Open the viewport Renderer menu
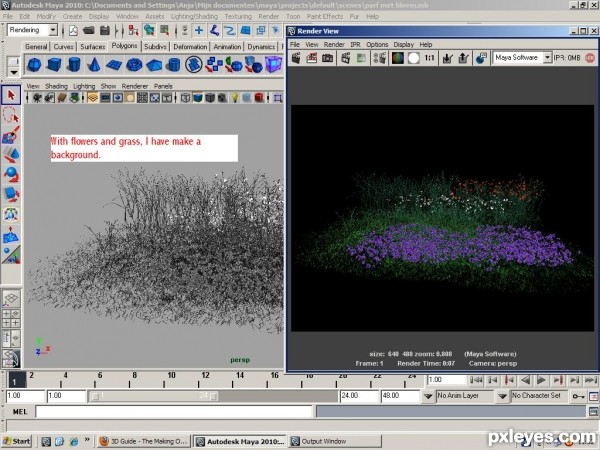The height and width of the screenshot is (450, 600). 135,86
